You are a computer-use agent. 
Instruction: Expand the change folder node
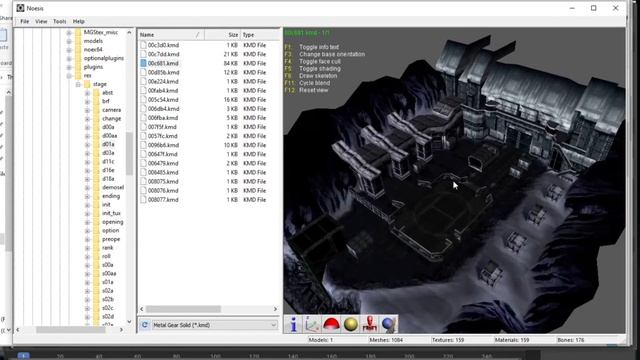click(x=87, y=119)
